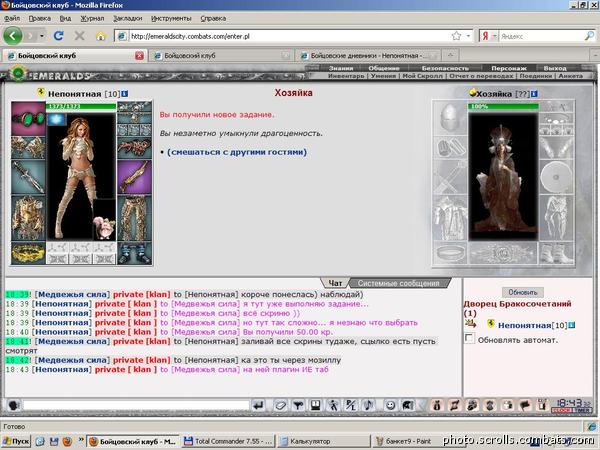Click the save chat floppy icon
The image size is (600, 450).
[315, 405]
